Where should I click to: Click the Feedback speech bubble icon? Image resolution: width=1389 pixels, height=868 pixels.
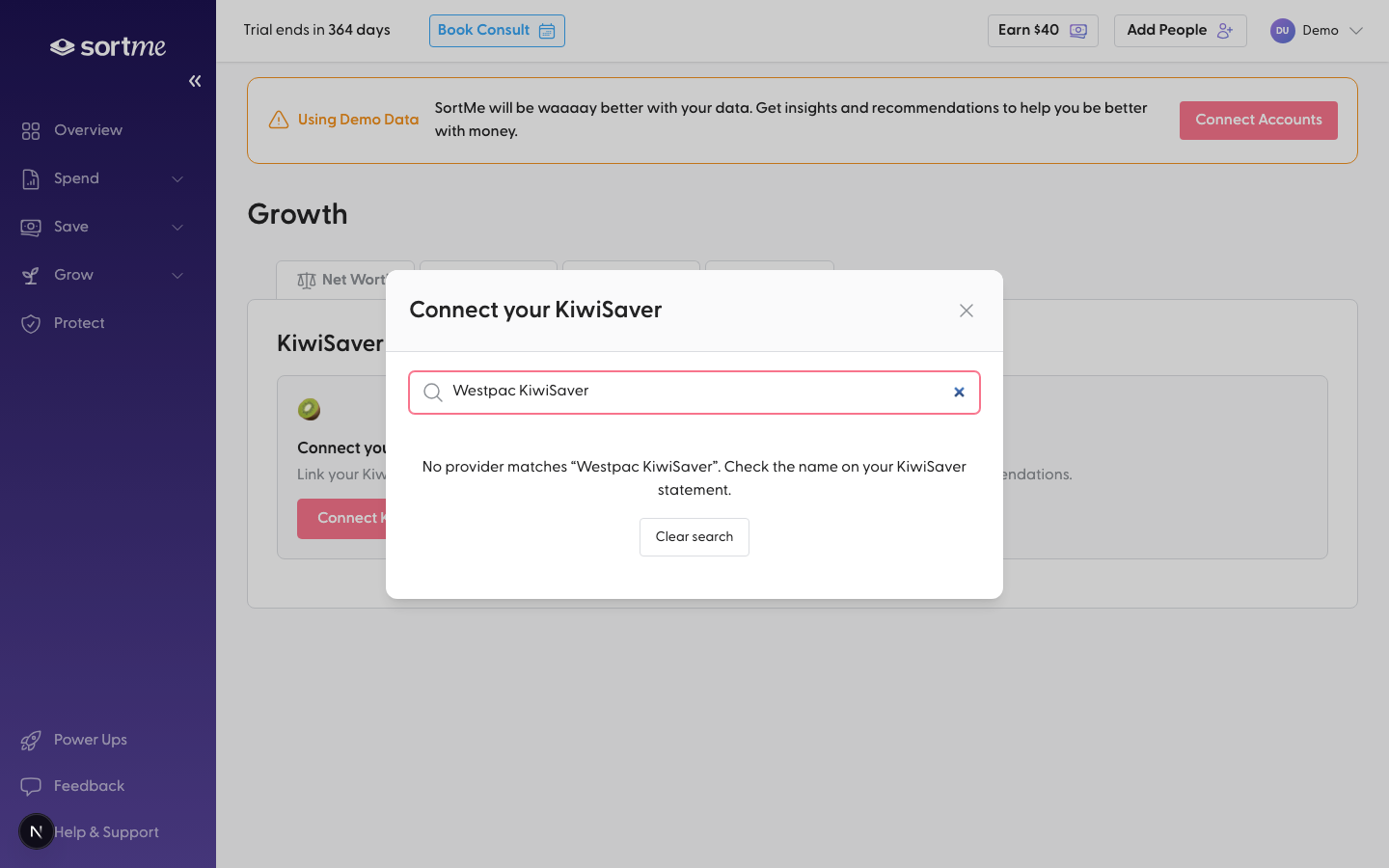click(31, 786)
